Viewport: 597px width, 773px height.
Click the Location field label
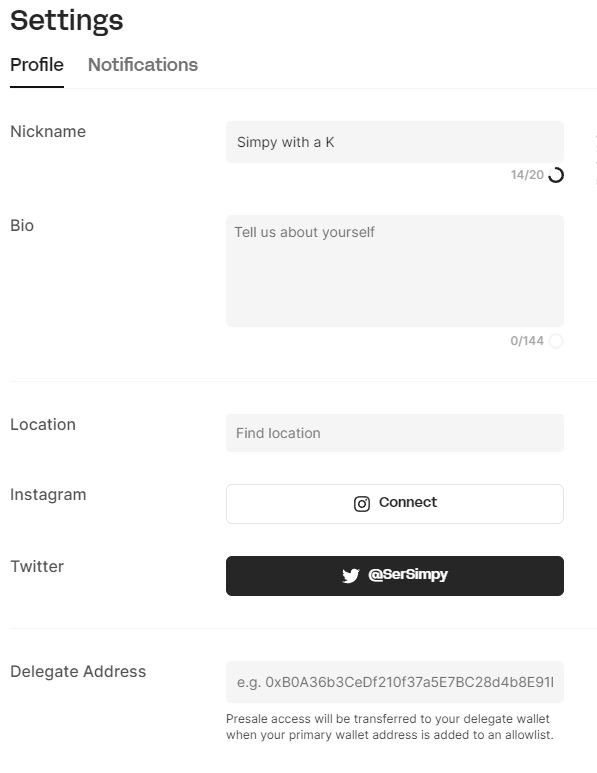tap(43, 424)
